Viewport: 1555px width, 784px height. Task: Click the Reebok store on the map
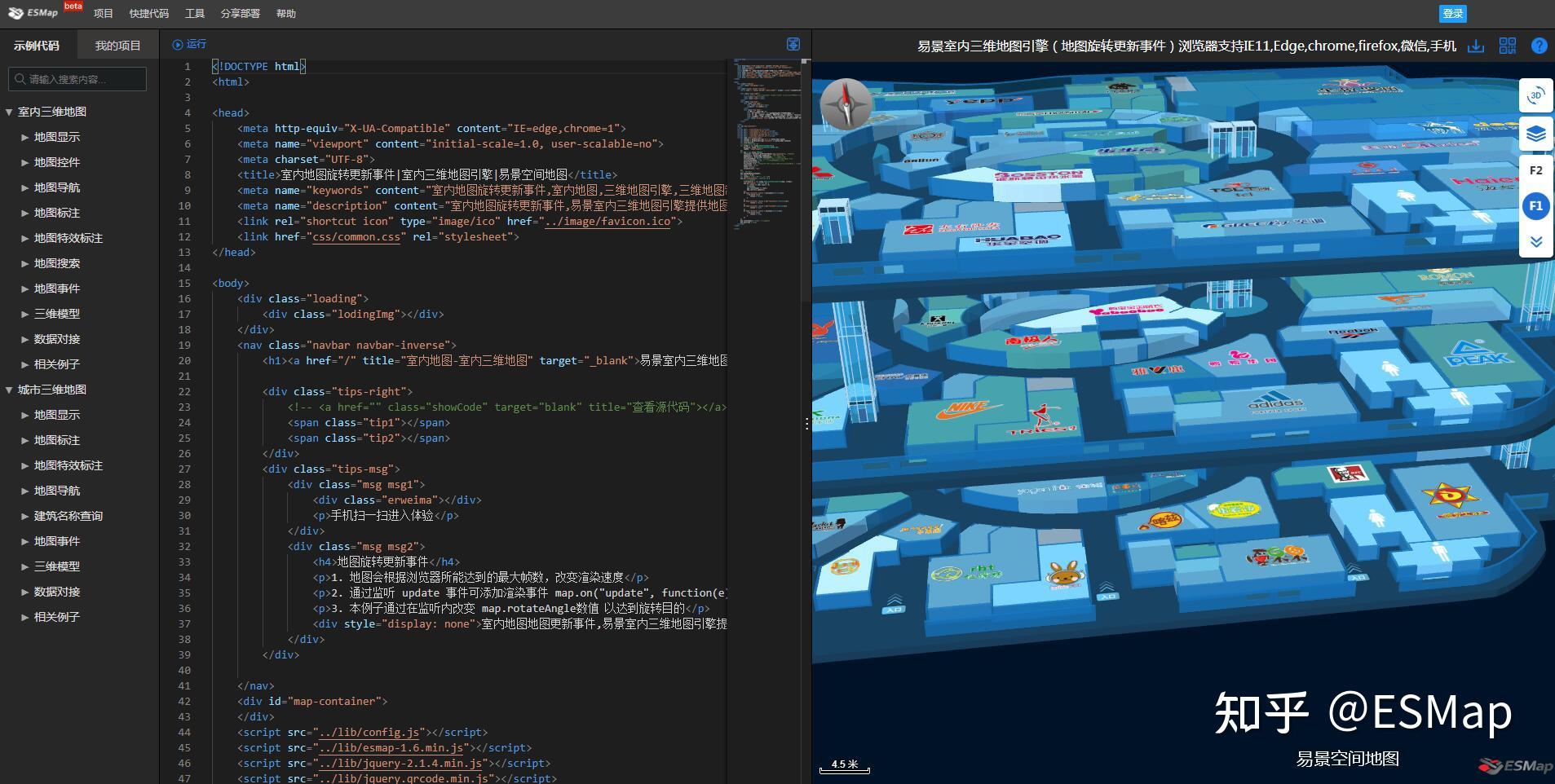tap(1354, 333)
